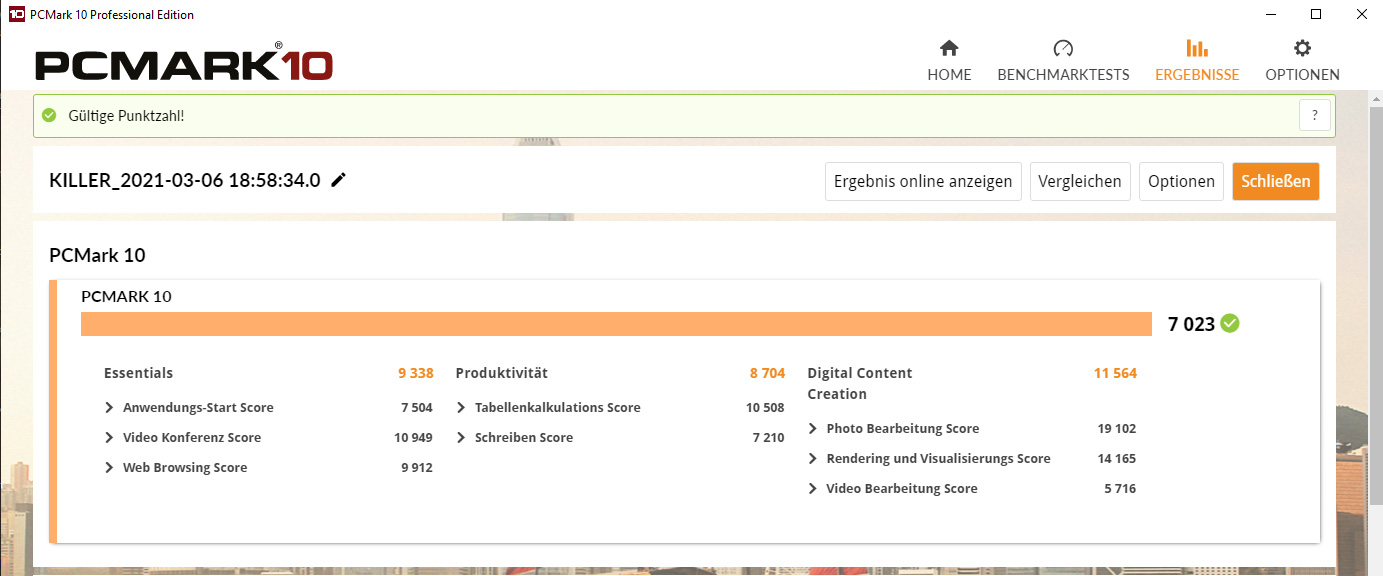The height and width of the screenshot is (576, 1383).
Task: Click the PCMark 10 title bar app icon
Action: 16,14
